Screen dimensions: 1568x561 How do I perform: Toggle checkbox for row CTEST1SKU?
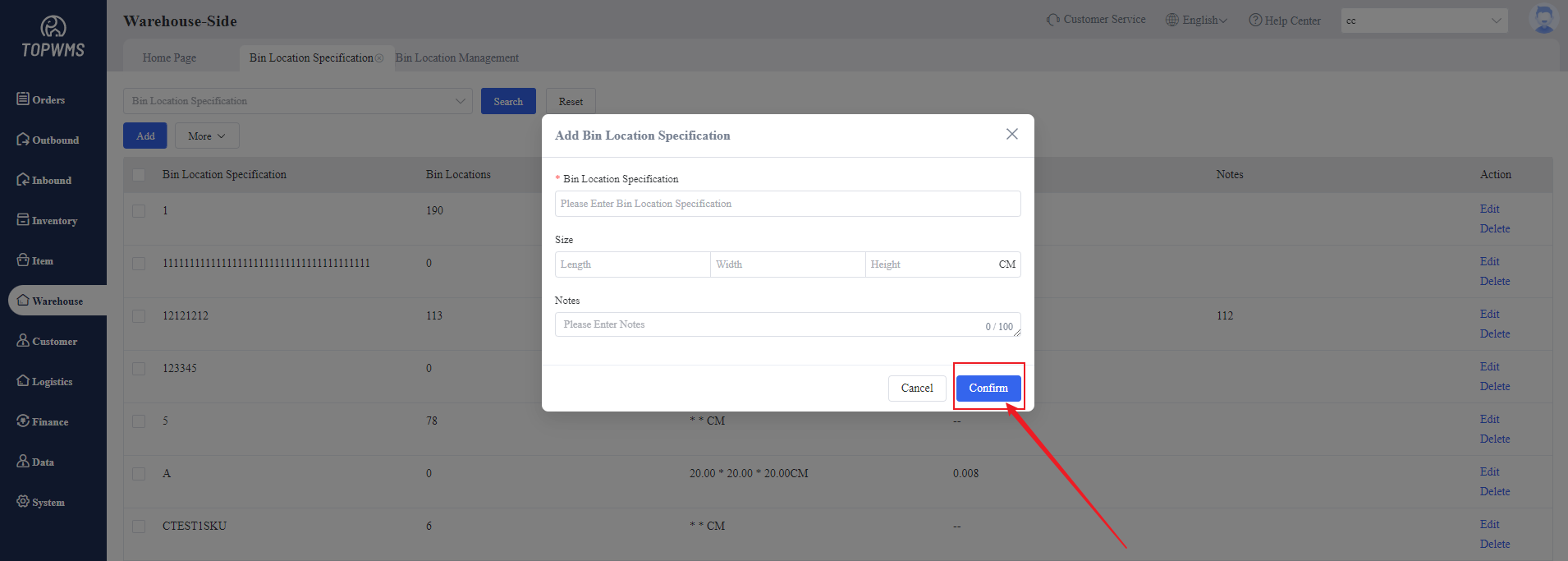click(139, 527)
